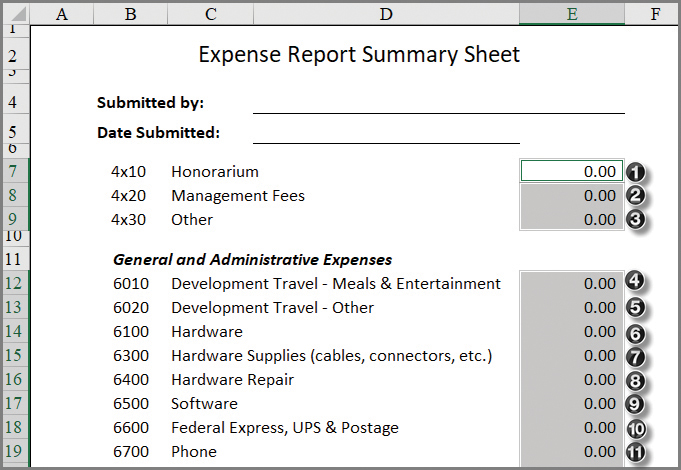The image size is (681, 470).
Task: Click the Select All corner button
Action: click(17, 13)
